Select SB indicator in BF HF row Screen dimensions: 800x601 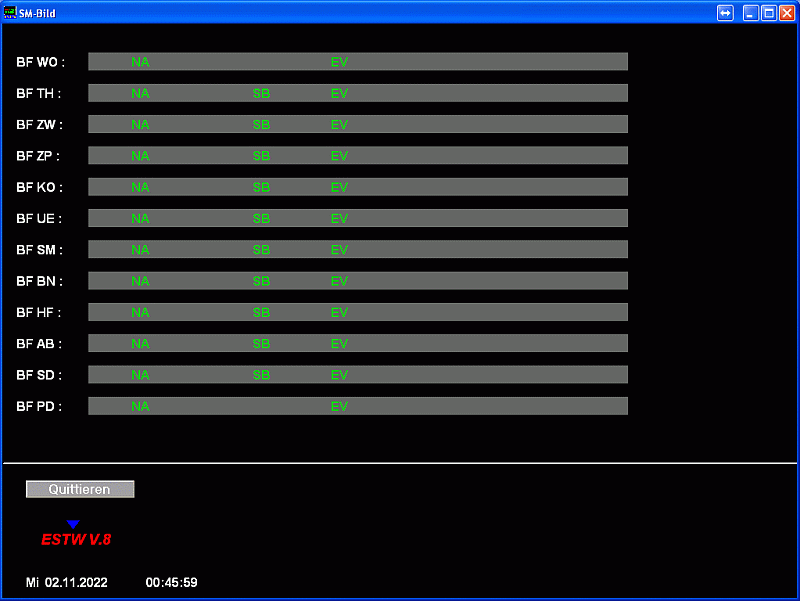pyautogui.click(x=261, y=312)
